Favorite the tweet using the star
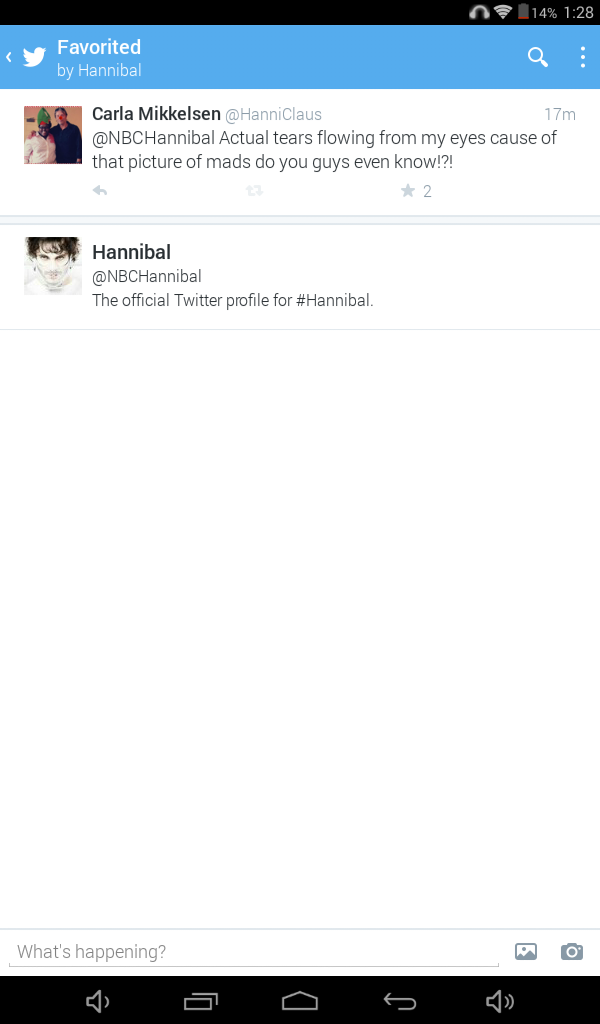 408,191
